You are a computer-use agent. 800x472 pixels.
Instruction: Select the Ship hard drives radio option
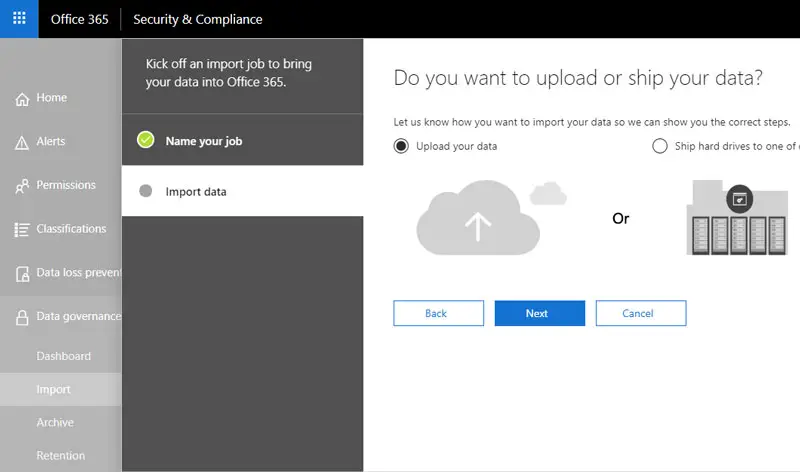click(659, 146)
